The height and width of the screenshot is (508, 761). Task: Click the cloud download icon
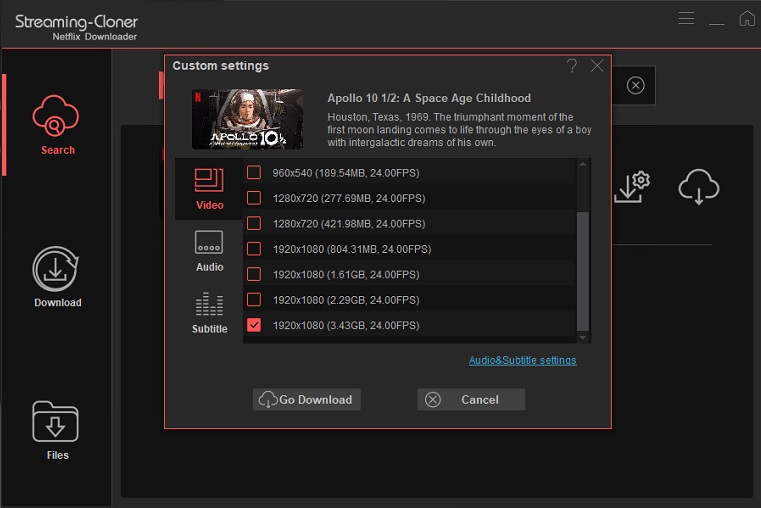tap(698, 187)
